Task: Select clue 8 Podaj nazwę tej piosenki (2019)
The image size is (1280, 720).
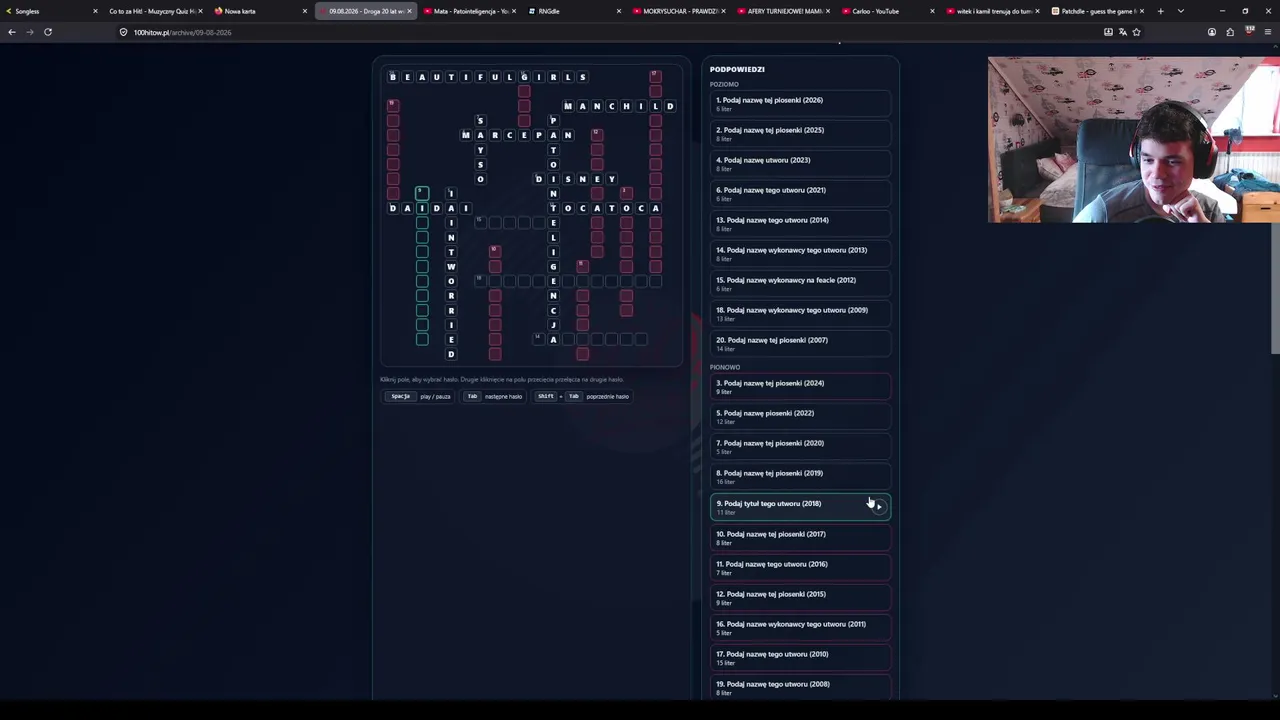Action: click(x=800, y=476)
